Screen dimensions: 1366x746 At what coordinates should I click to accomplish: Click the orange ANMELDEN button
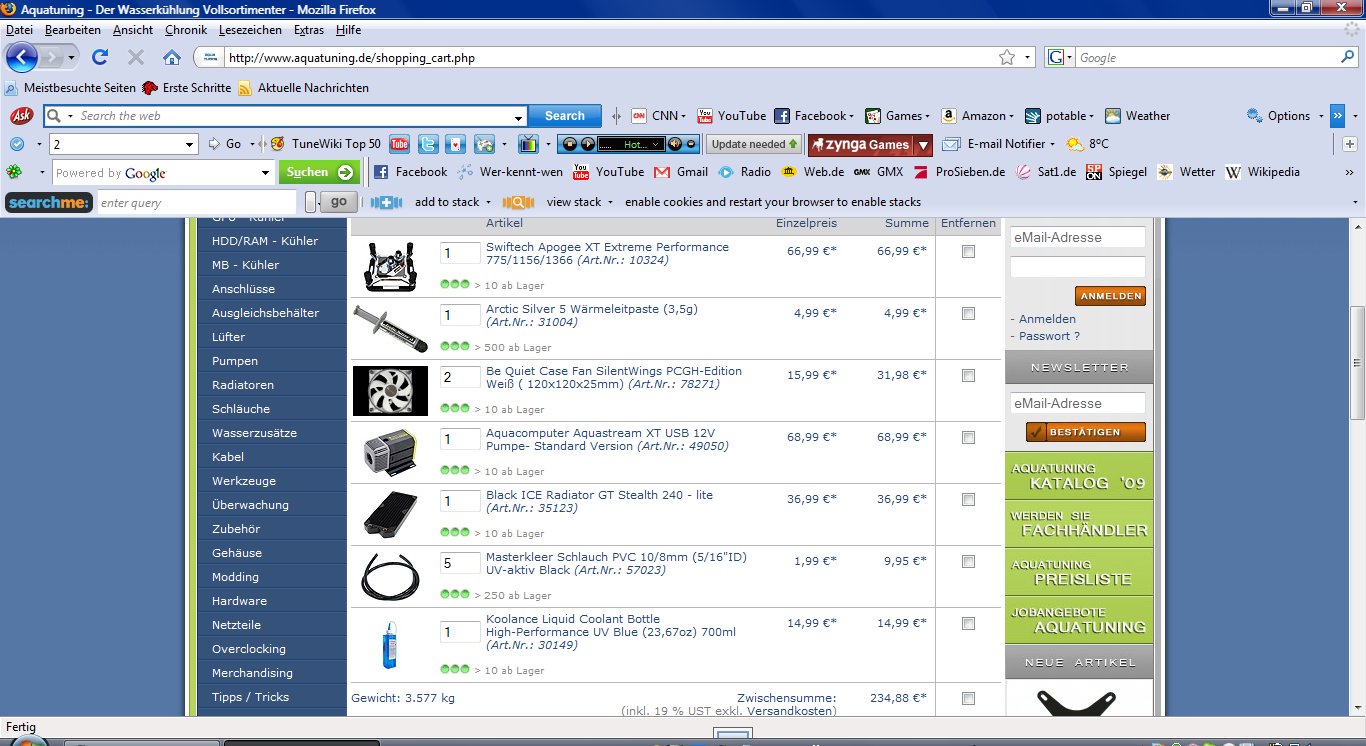point(1110,296)
